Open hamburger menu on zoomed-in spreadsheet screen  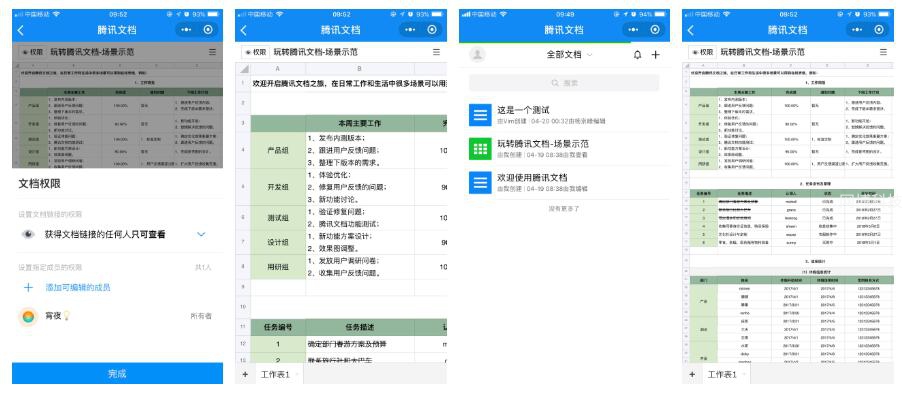(436, 52)
